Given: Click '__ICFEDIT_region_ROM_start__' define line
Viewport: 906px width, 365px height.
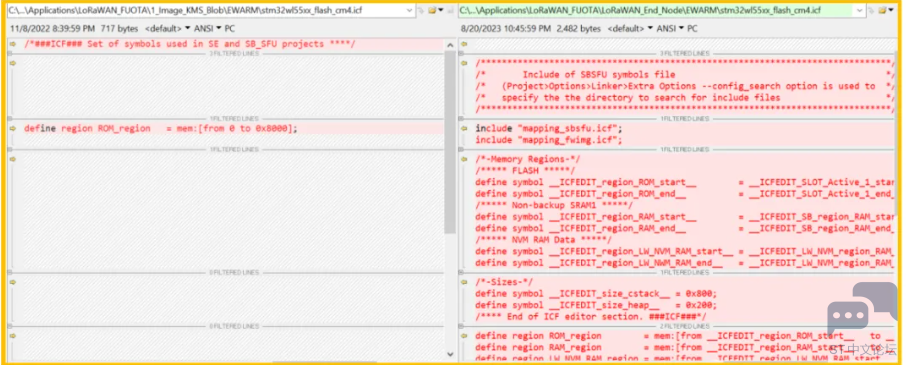Looking at the screenshot, I should click(685, 182).
